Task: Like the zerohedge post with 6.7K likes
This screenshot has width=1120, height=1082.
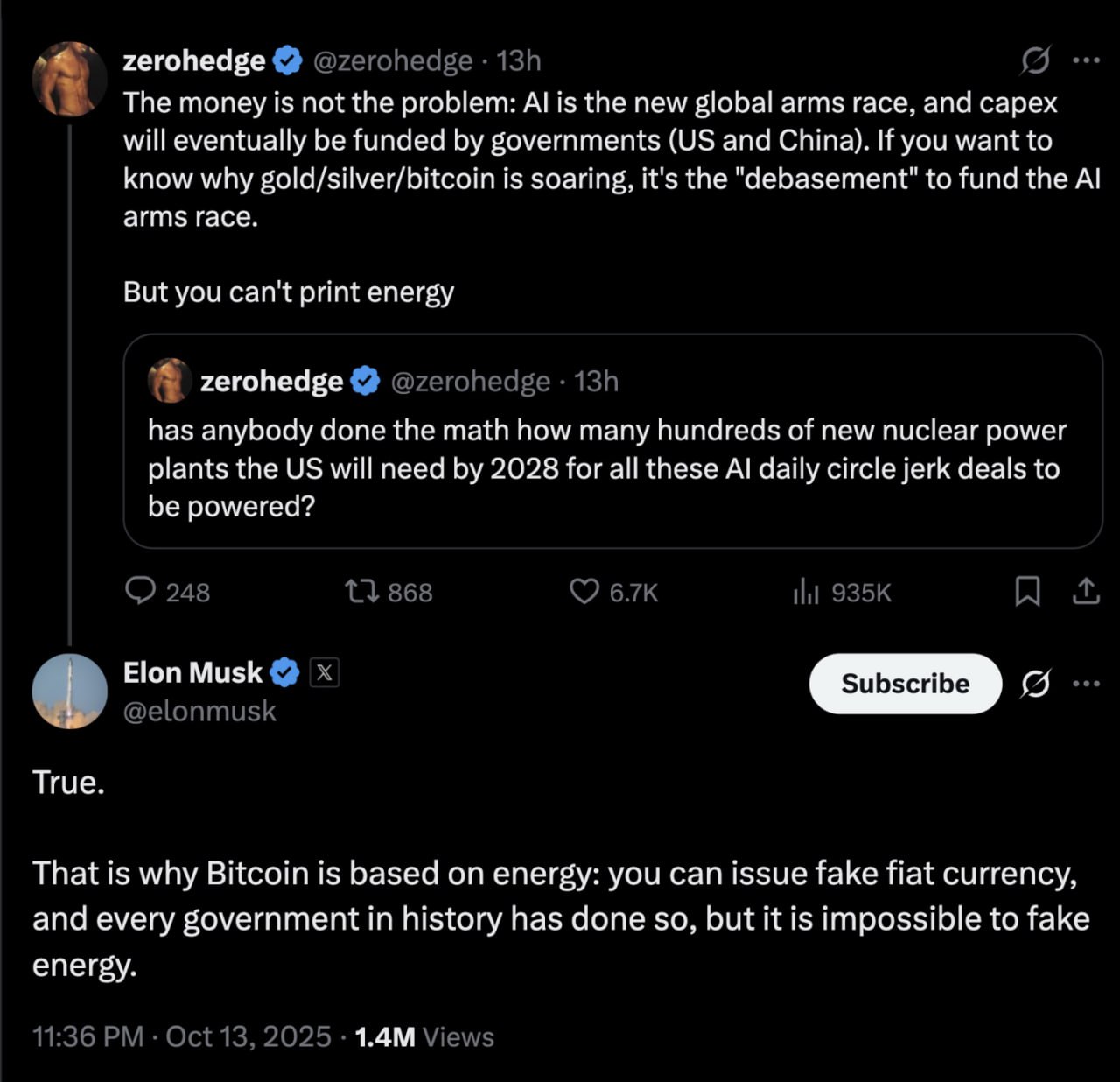Action: tap(584, 592)
